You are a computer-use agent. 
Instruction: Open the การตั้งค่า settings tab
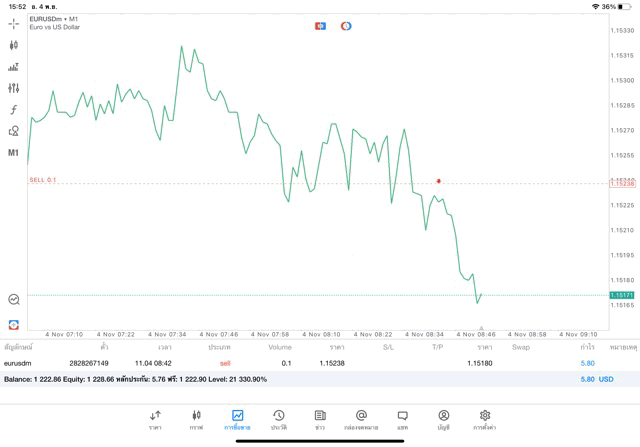tap(485, 419)
